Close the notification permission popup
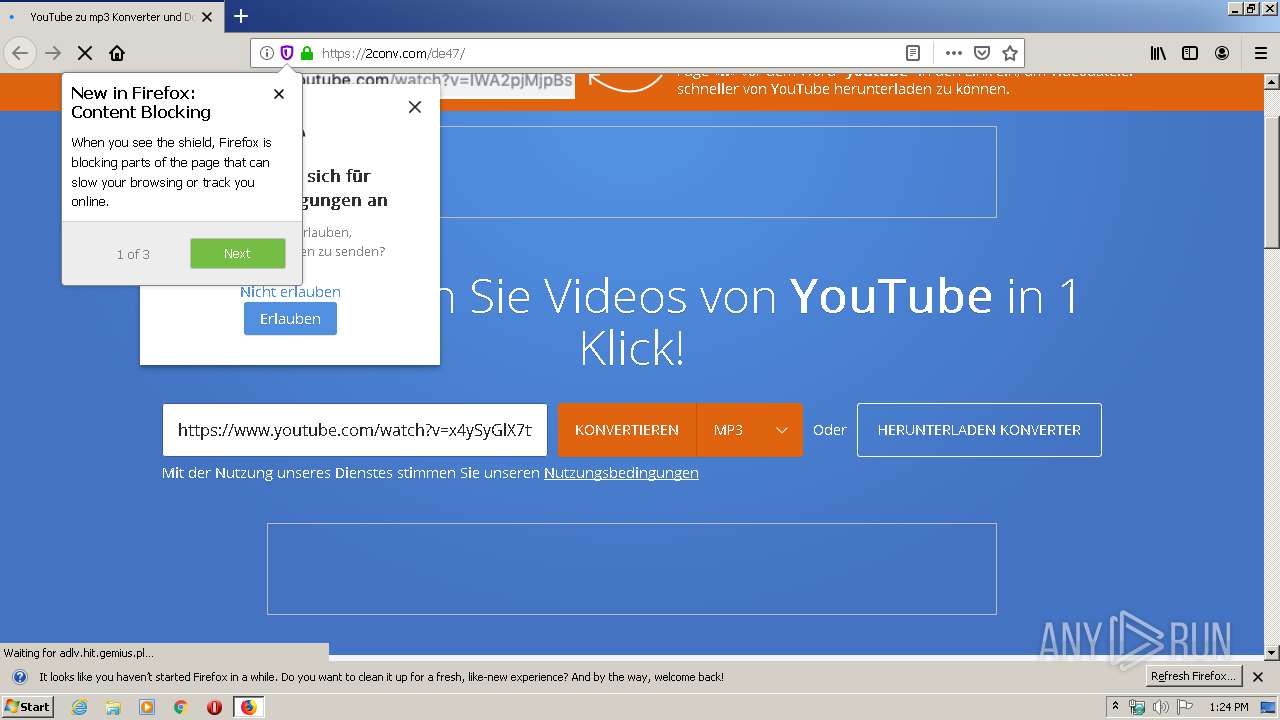Screen dimensions: 1280x720 tap(415, 107)
